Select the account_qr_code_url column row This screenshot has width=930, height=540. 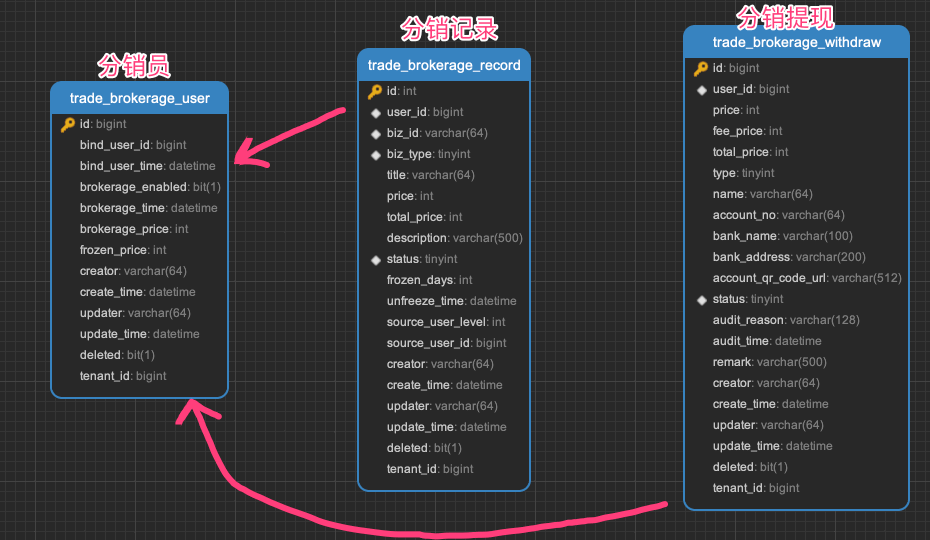806,278
